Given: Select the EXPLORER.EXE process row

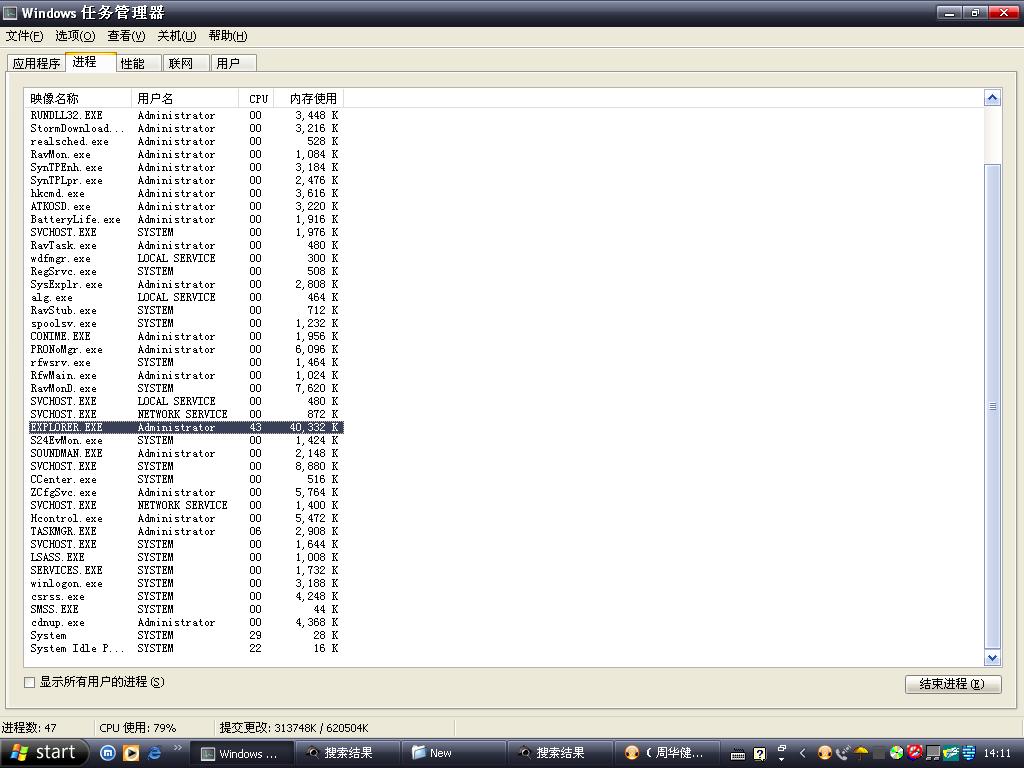Looking at the screenshot, I should click(185, 428).
